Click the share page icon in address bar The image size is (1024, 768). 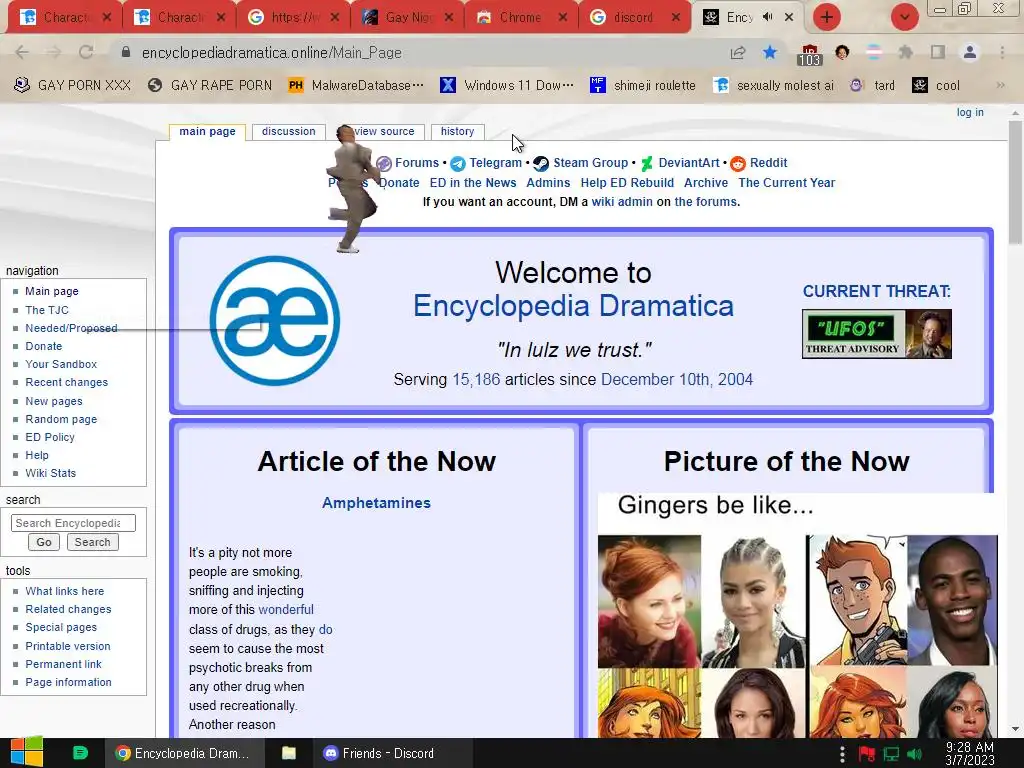738,52
